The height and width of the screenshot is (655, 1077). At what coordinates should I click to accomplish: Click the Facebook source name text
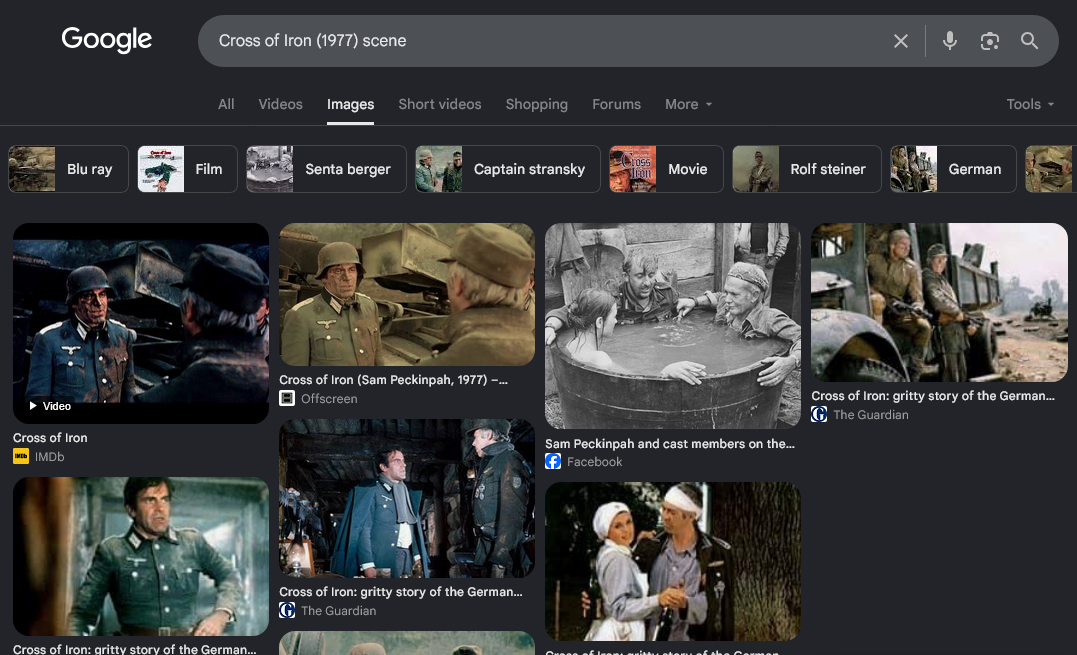pos(594,461)
